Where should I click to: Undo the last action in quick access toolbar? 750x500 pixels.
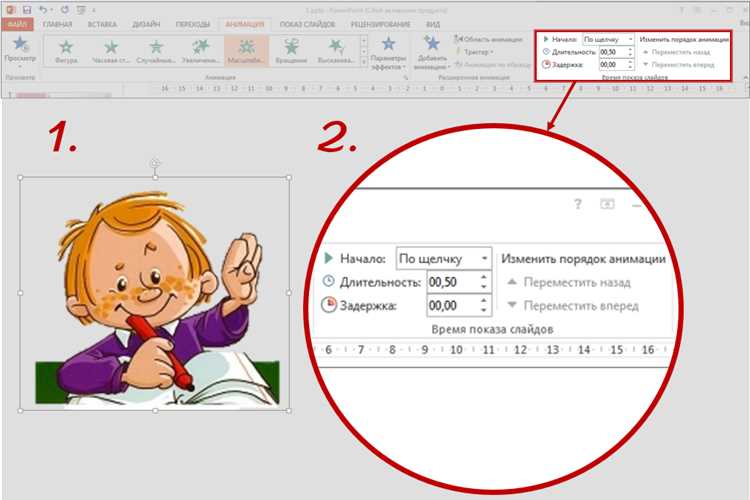[43, 10]
